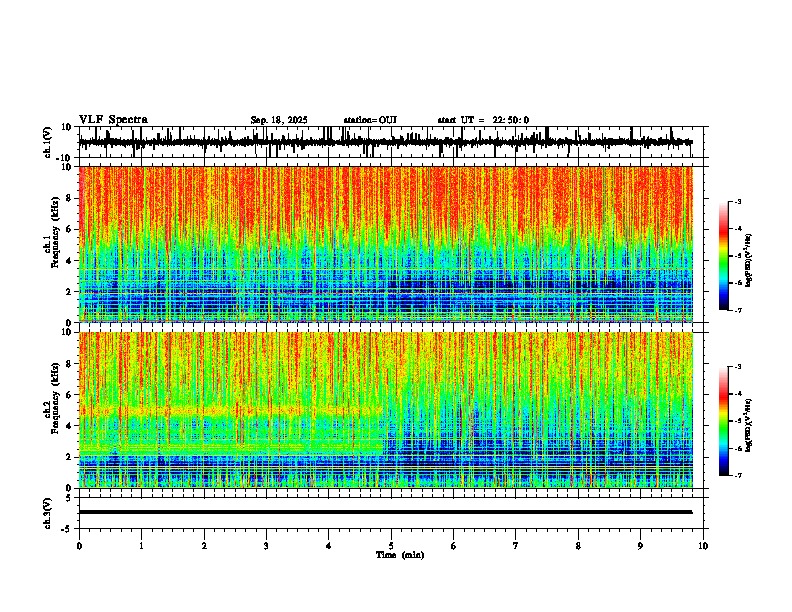Screen dimensions: 792x612
Task: Click the "Time (min)" x-axis label
Action: [400, 555]
